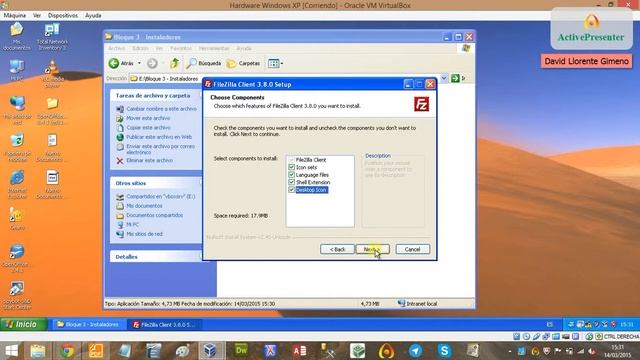640x360 pixels.
Task: Open Dreamweaver on host taskbar
Action: (x=241, y=351)
